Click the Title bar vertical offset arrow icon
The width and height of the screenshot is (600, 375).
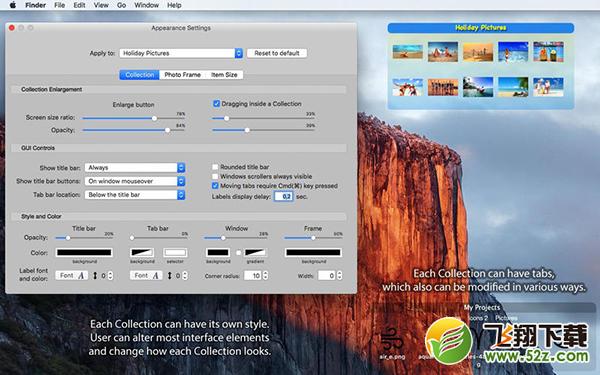point(95,276)
